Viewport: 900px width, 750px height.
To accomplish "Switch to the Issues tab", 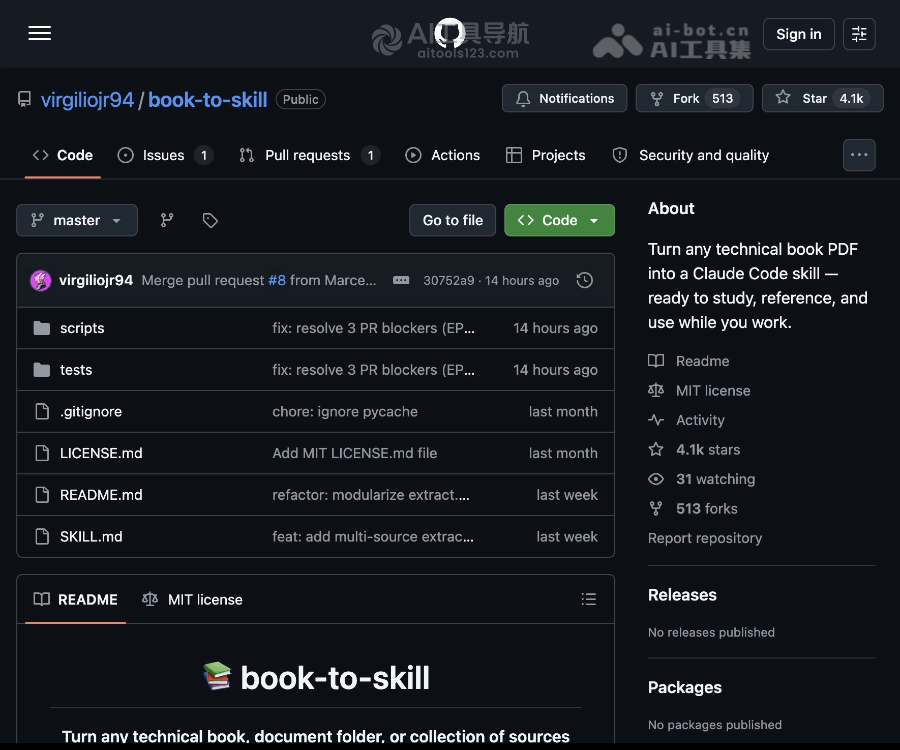I will (165, 155).
